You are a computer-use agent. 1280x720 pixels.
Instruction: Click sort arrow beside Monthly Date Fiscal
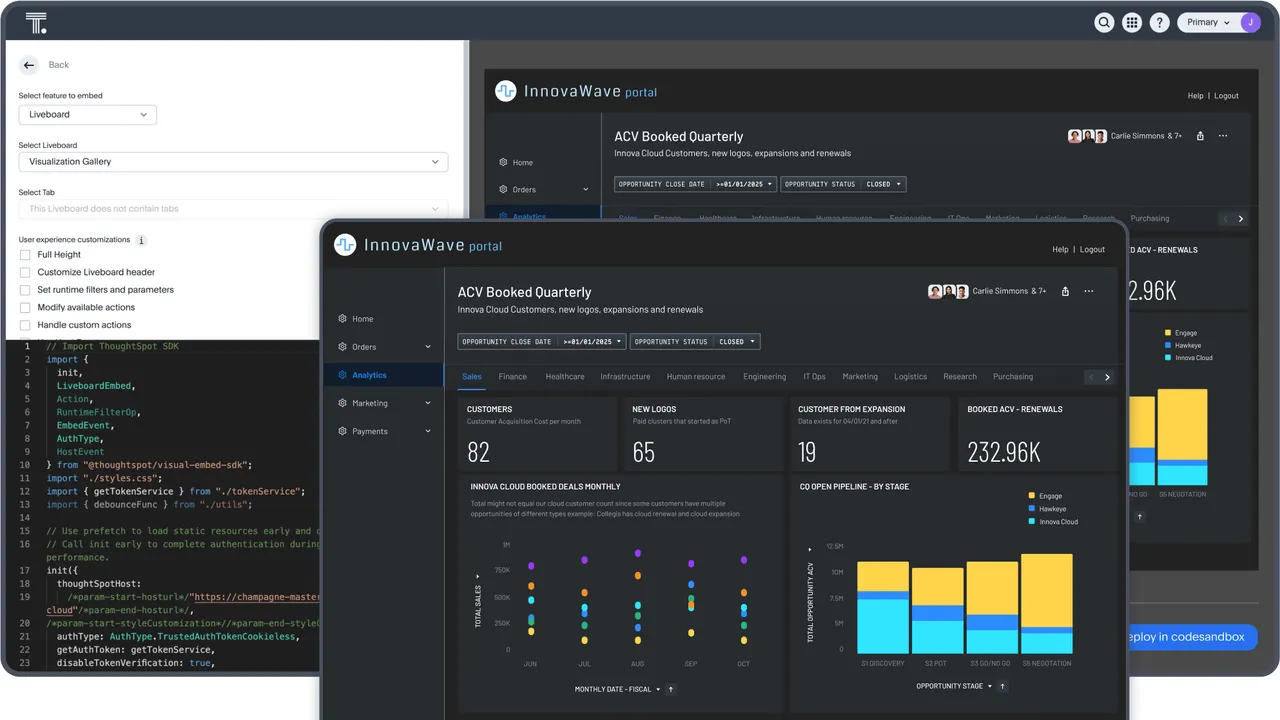[x=671, y=689]
